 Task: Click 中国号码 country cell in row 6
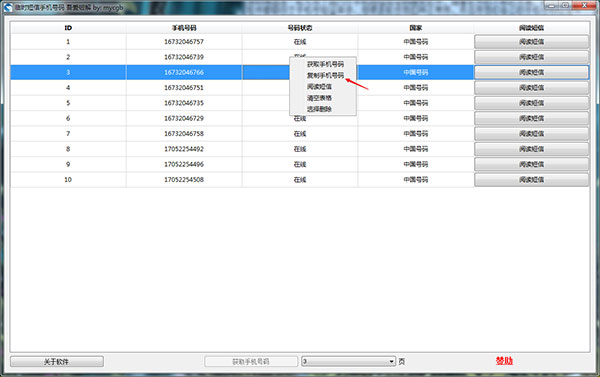coord(416,118)
